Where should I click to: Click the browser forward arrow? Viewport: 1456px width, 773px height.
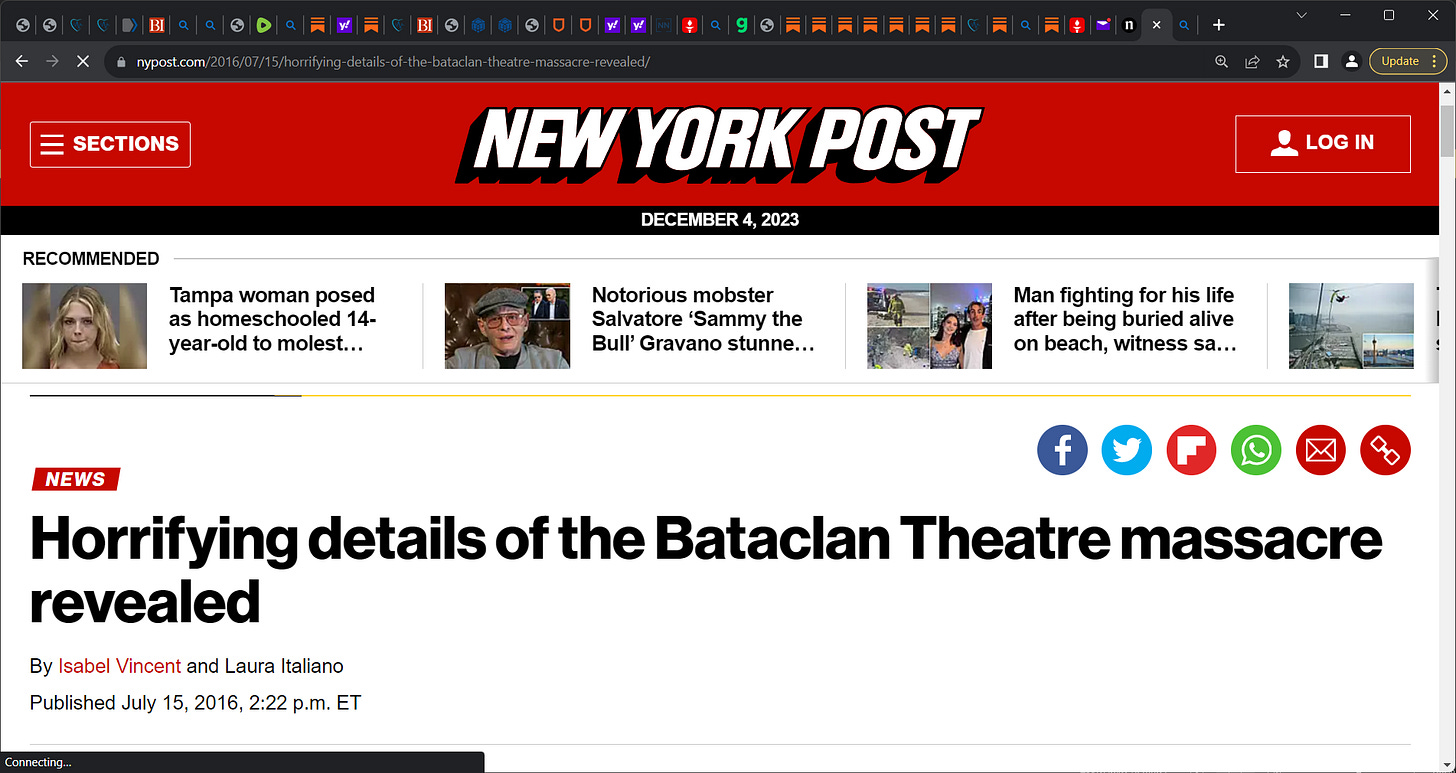53,61
